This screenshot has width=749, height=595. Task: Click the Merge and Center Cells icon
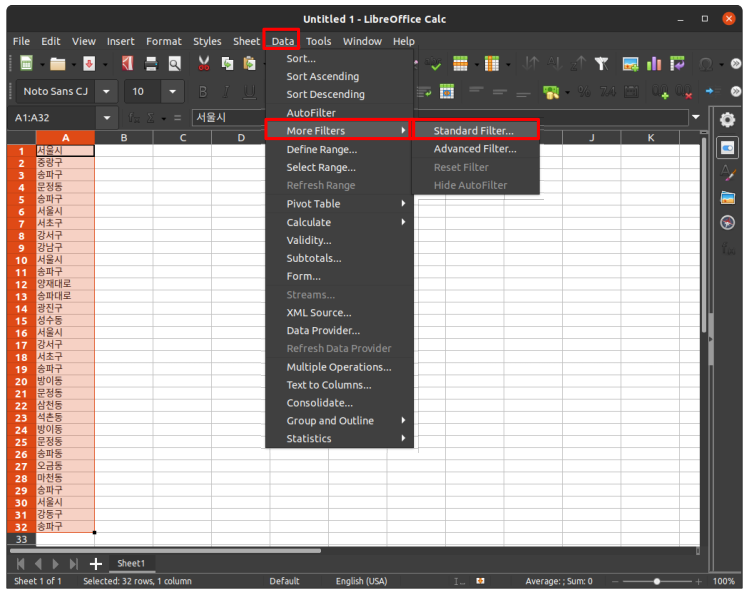pyautogui.click(x=447, y=91)
